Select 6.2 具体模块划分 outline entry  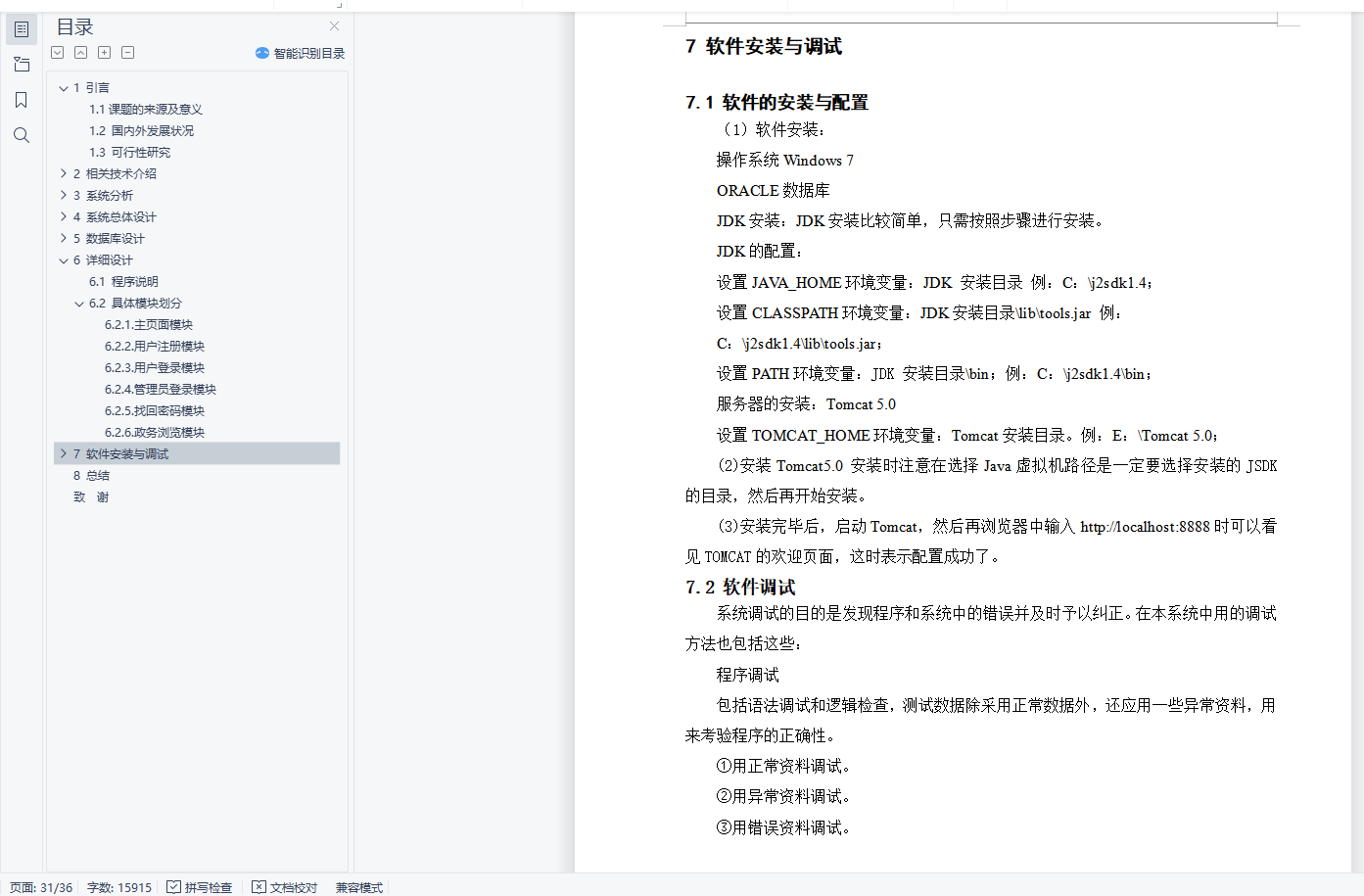pyautogui.click(x=135, y=304)
